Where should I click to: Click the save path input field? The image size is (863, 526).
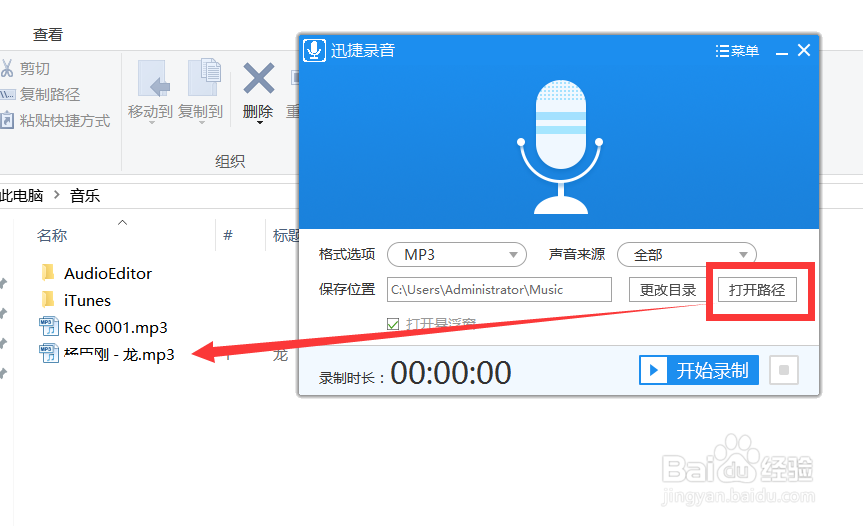coord(499,289)
